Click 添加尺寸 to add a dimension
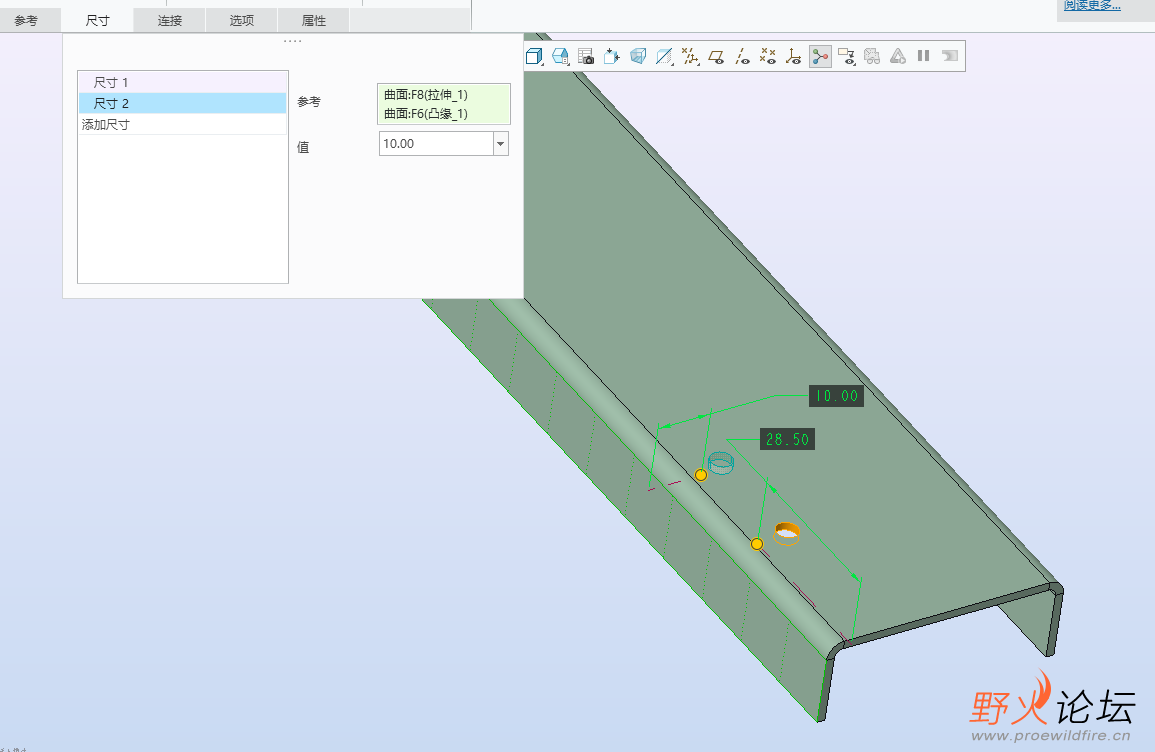The height and width of the screenshot is (752, 1155). click(x=183, y=124)
